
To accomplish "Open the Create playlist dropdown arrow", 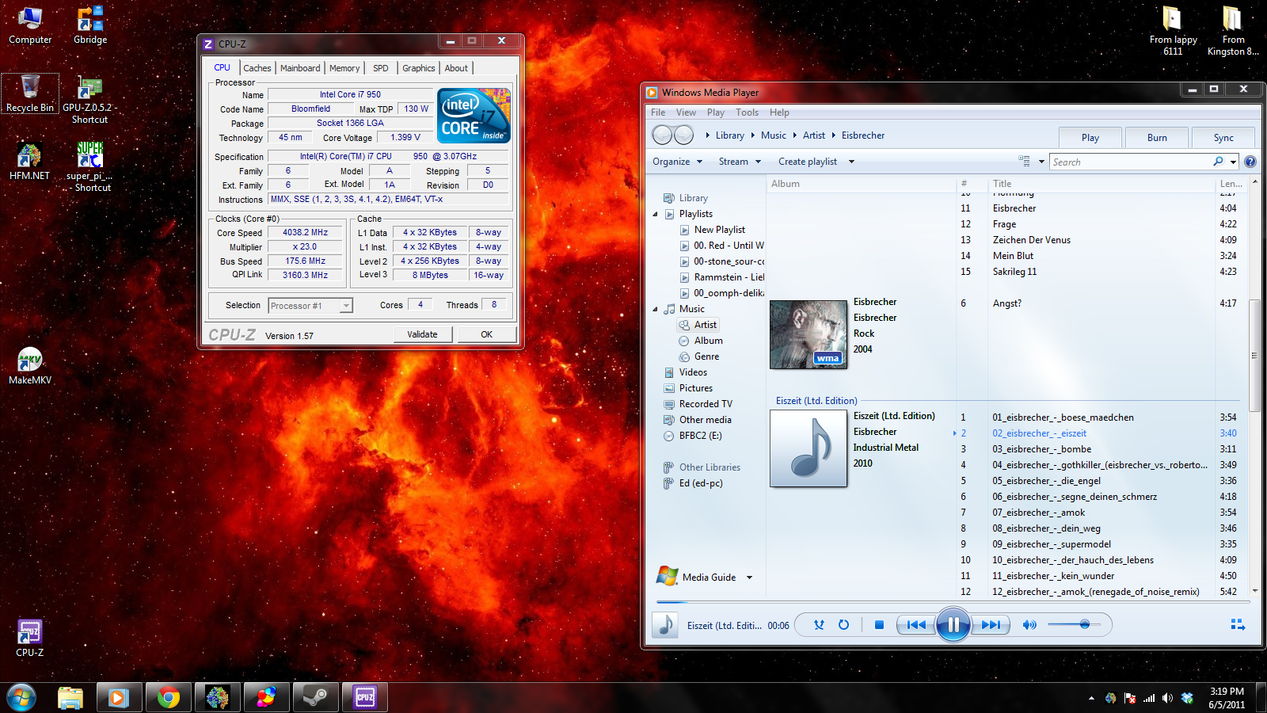I will (851, 162).
